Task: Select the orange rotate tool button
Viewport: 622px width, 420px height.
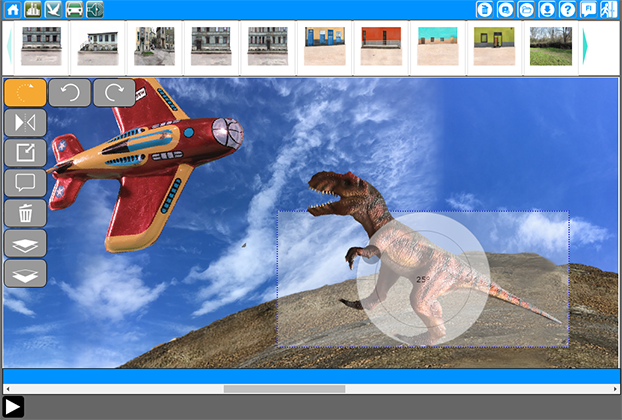Action: point(25,93)
